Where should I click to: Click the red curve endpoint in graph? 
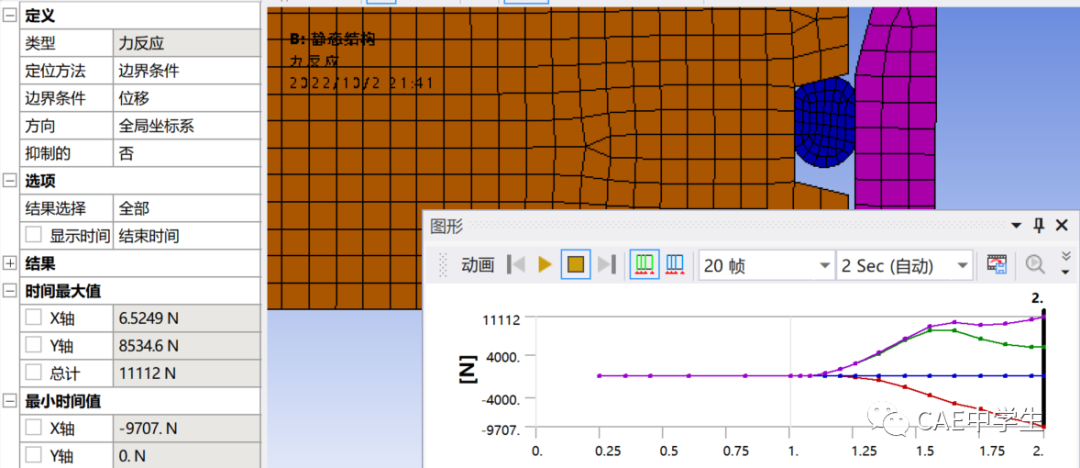click(x=1043, y=427)
